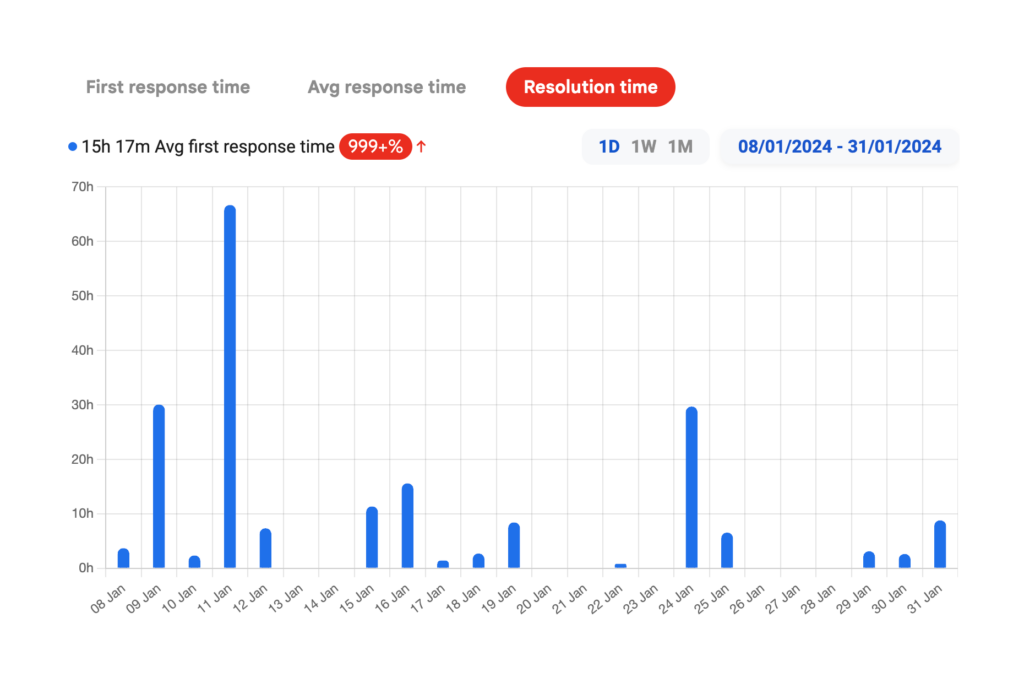Select the 1W interval option
This screenshot has width=1024, height=683.
(643, 146)
